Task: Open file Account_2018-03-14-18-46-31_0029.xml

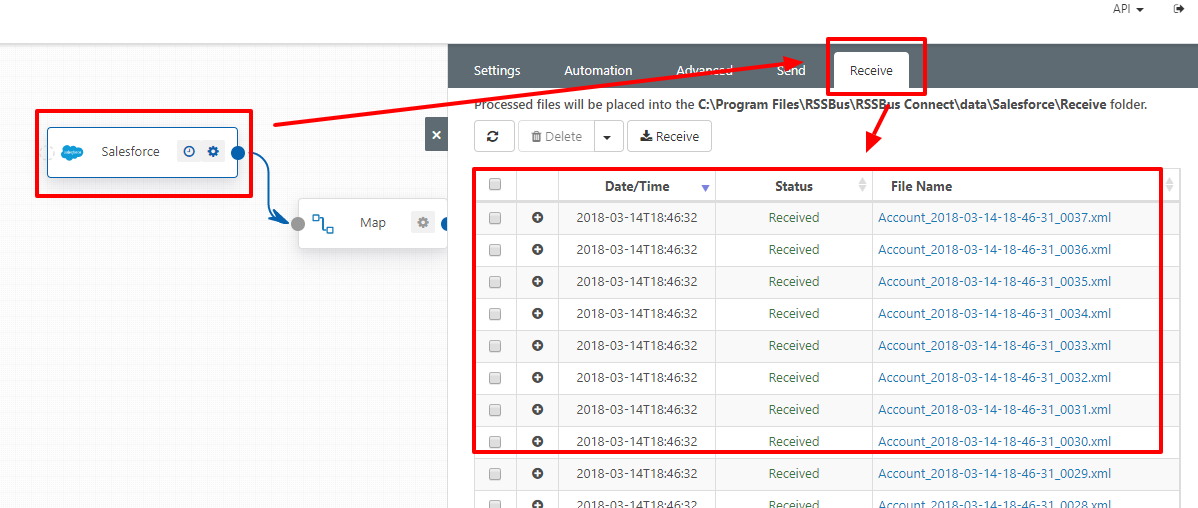Action: [x=994, y=474]
